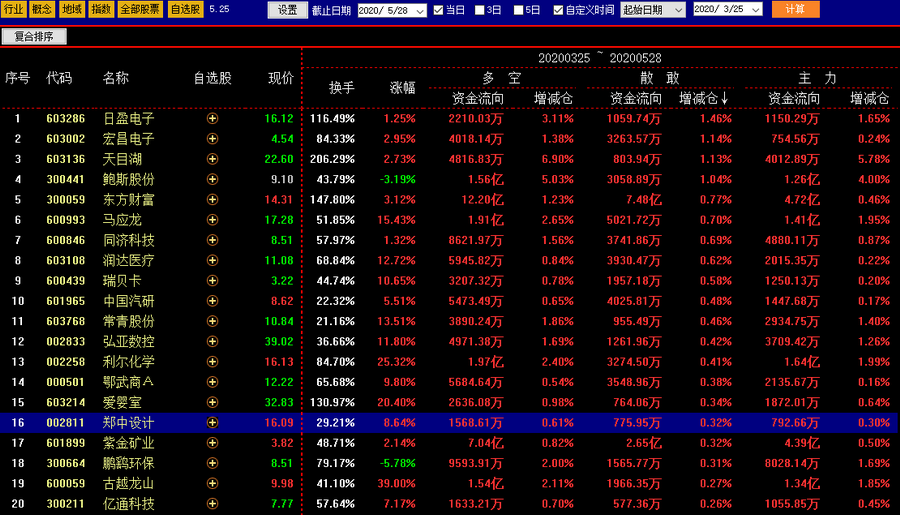The image size is (900, 515).
Task: Open the 复合排序 button
Action: pyautogui.click(x=34, y=36)
